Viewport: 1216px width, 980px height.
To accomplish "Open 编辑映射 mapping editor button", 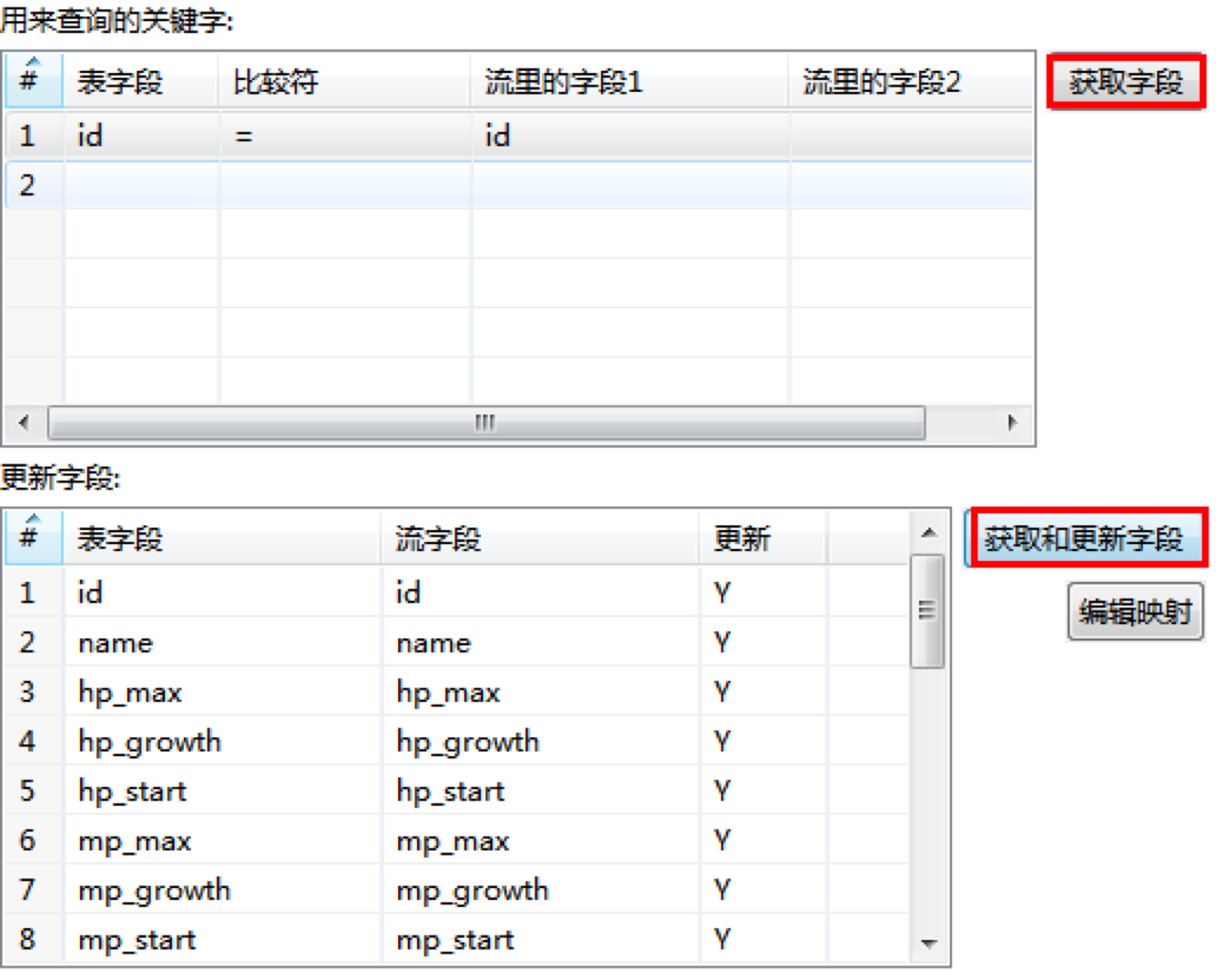I will [1135, 611].
